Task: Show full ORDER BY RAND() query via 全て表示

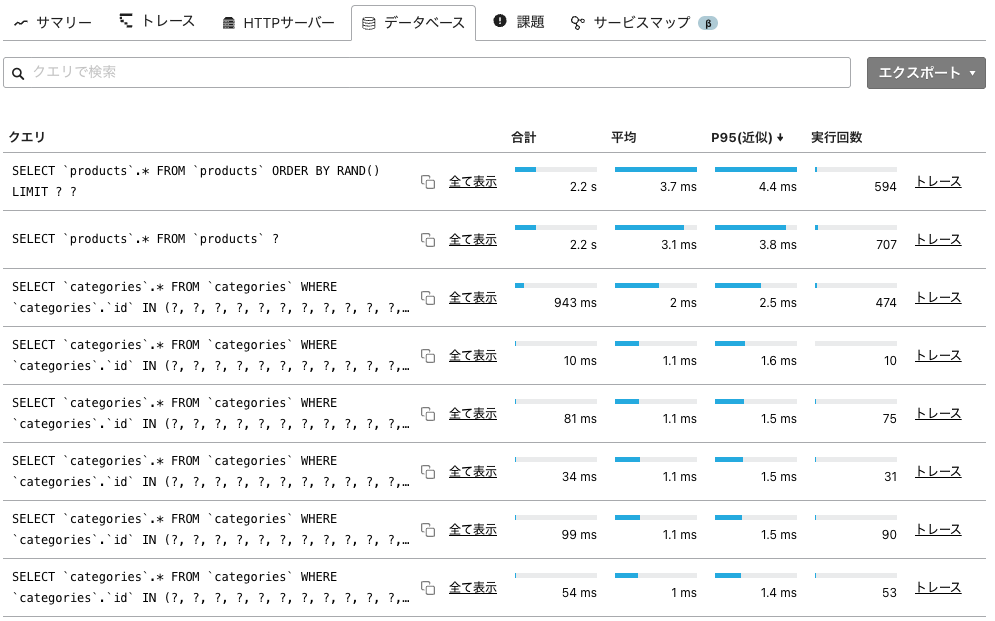Action: (473, 181)
